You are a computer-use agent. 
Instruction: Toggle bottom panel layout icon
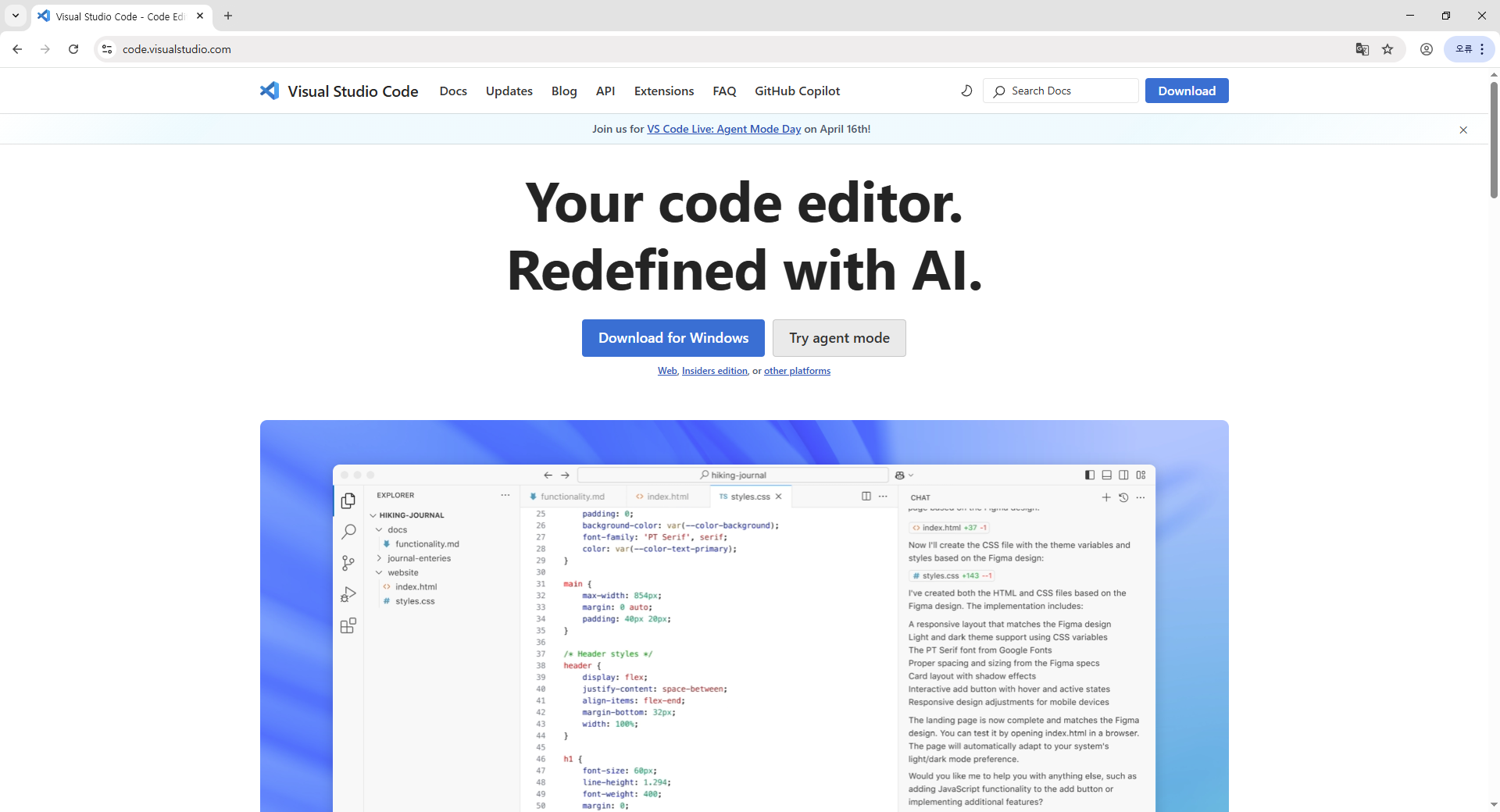[x=1107, y=475]
